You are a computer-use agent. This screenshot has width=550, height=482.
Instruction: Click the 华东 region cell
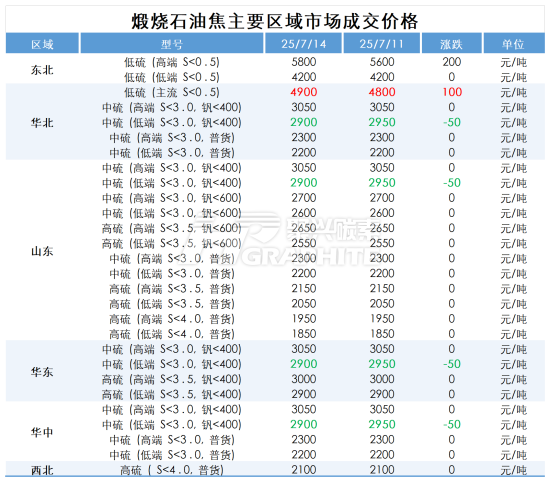[42, 372]
